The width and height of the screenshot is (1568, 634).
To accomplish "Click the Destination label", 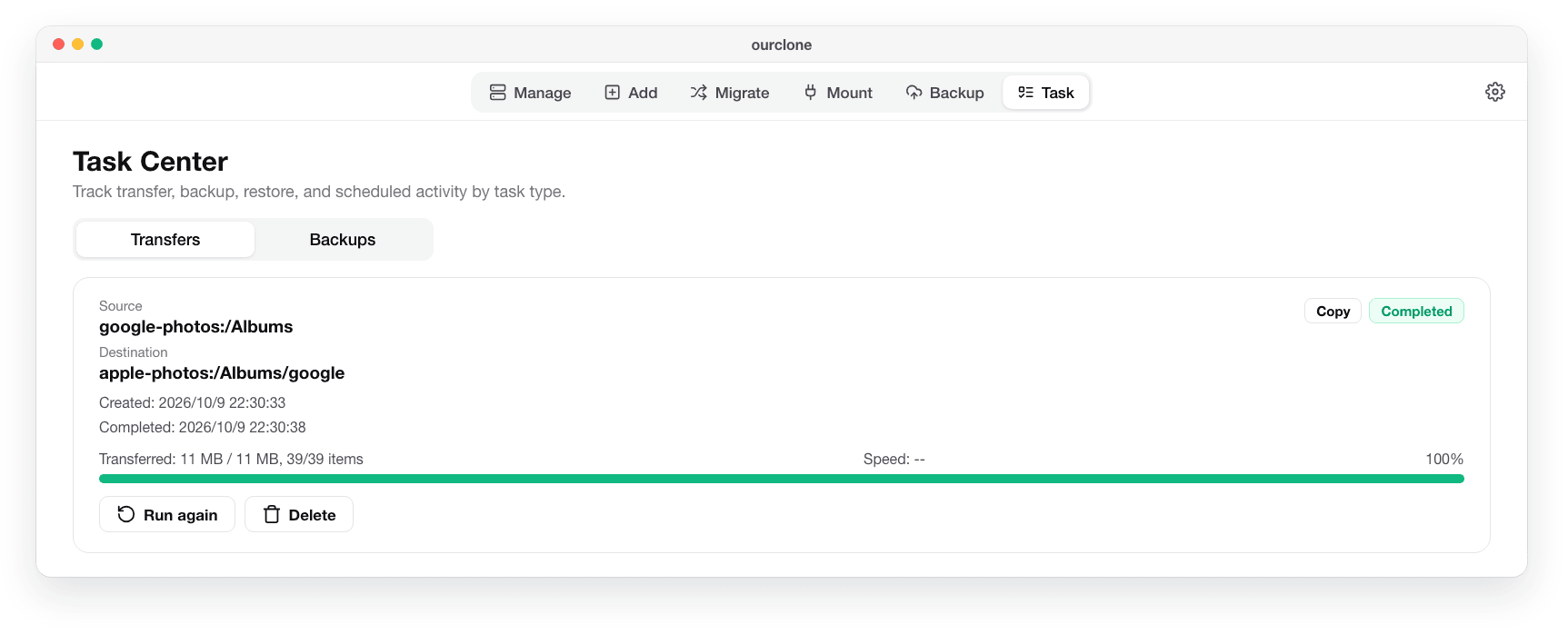I will [x=133, y=352].
